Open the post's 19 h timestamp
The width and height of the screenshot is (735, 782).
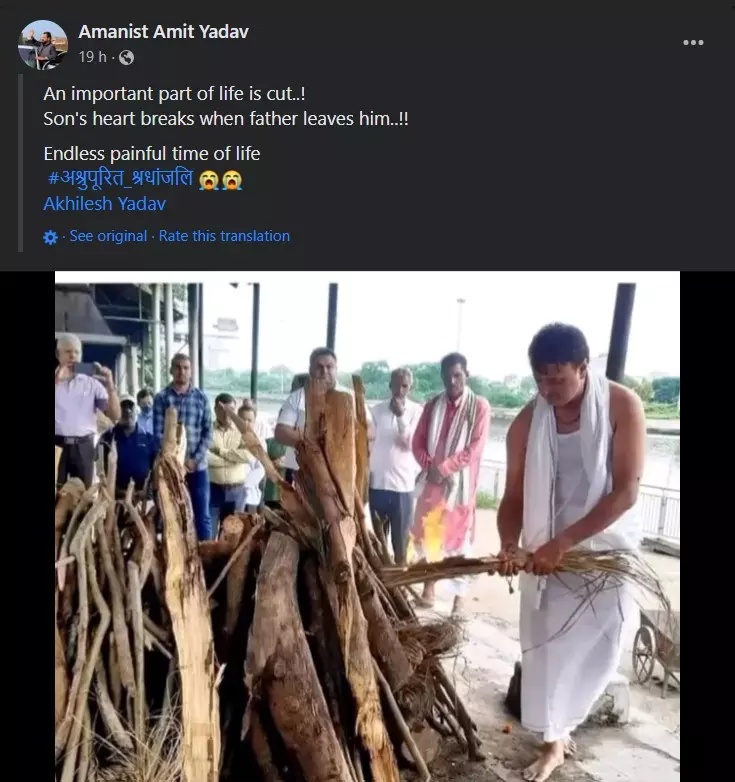pyautogui.click(x=92, y=57)
